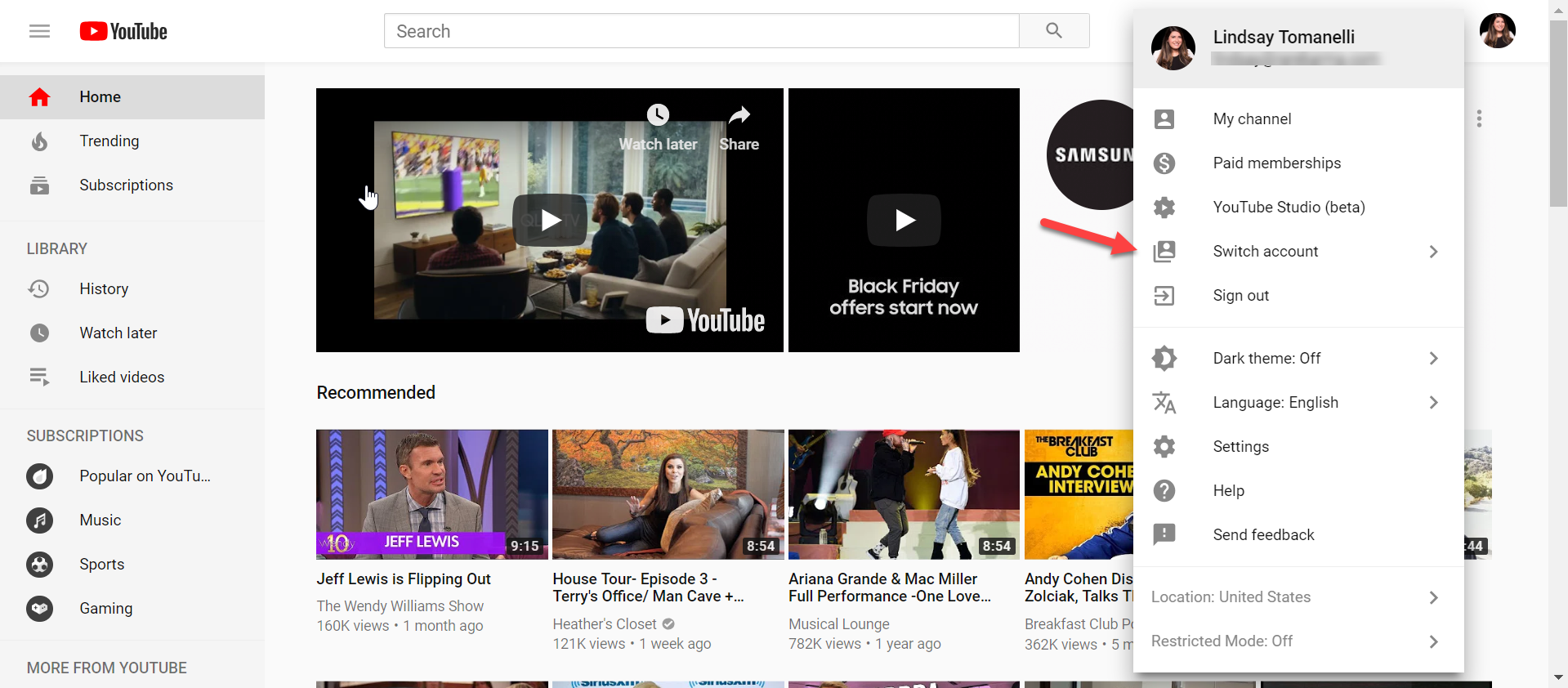Play the Samsung featured video

click(x=550, y=220)
